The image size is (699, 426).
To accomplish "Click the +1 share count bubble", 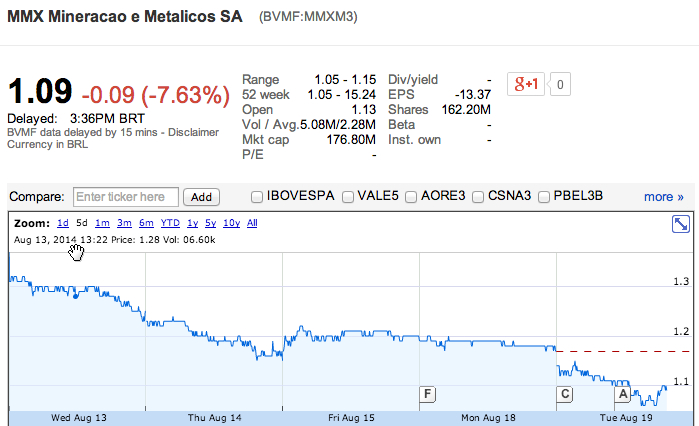I will point(561,85).
